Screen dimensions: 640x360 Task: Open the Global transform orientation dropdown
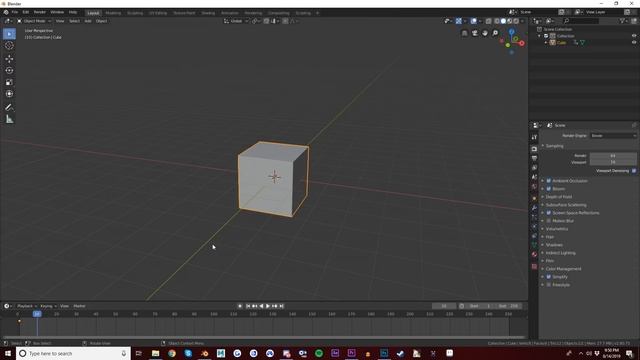[236, 21]
